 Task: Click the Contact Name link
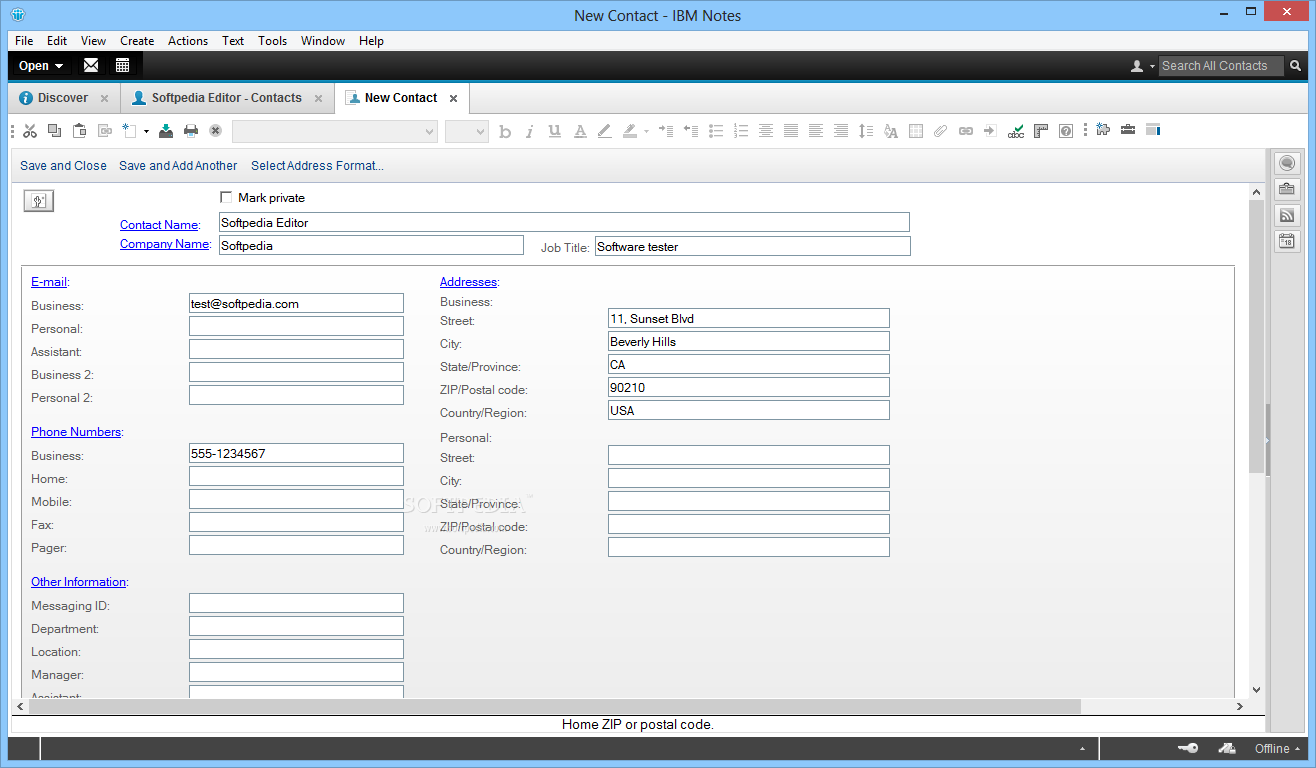pyautogui.click(x=159, y=225)
